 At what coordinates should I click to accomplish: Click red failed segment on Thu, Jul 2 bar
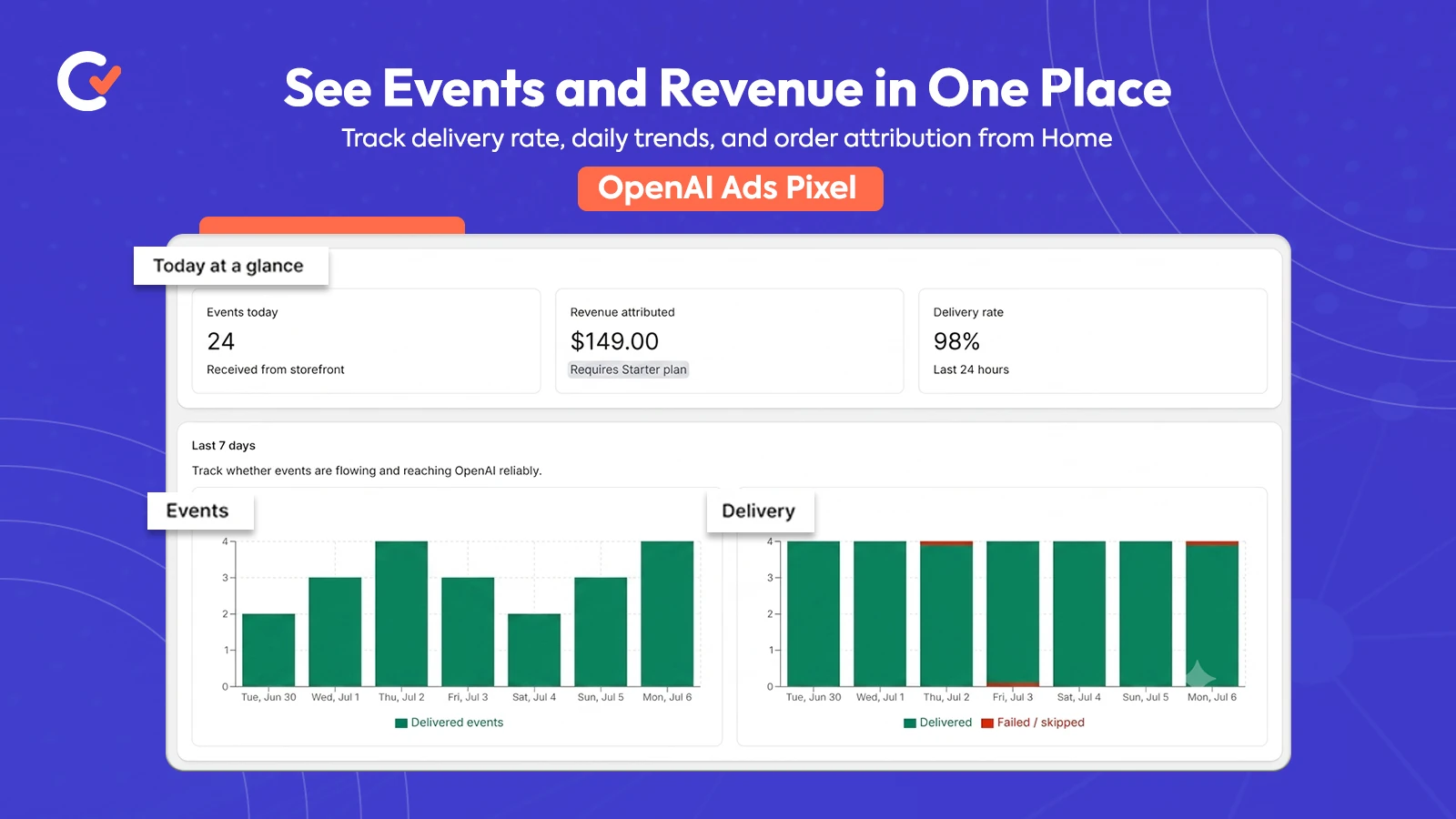pos(946,543)
